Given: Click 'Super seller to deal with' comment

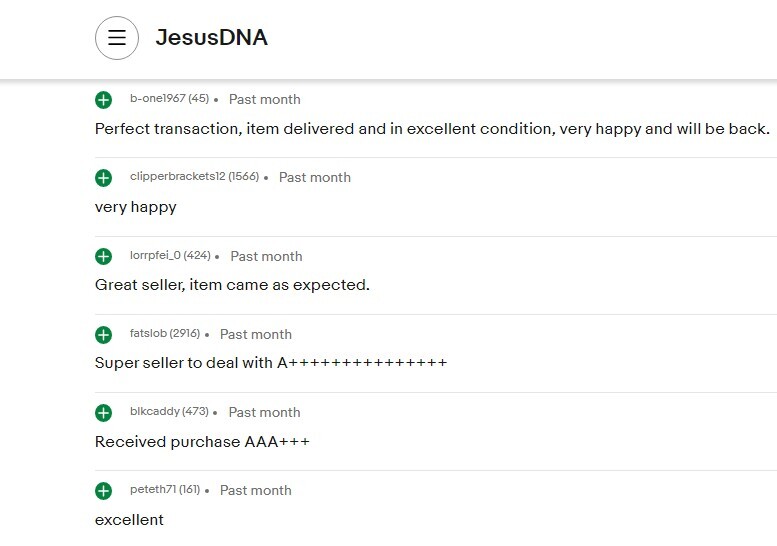Looking at the screenshot, I should (x=270, y=363).
